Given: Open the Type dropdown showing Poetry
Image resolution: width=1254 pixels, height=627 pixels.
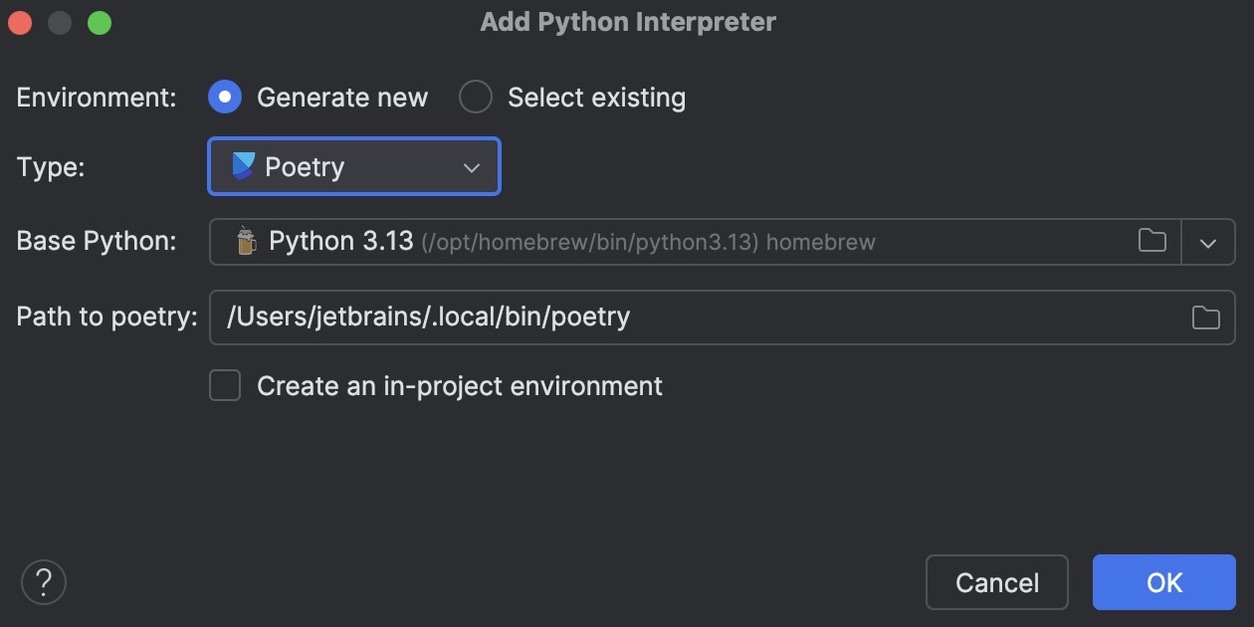Looking at the screenshot, I should point(353,166).
